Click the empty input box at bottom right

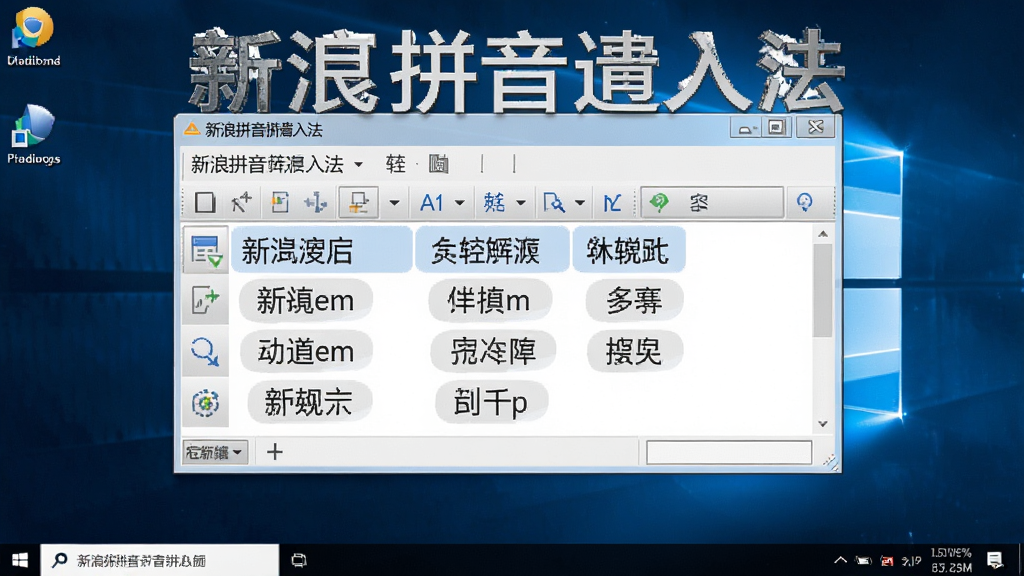[729, 452]
